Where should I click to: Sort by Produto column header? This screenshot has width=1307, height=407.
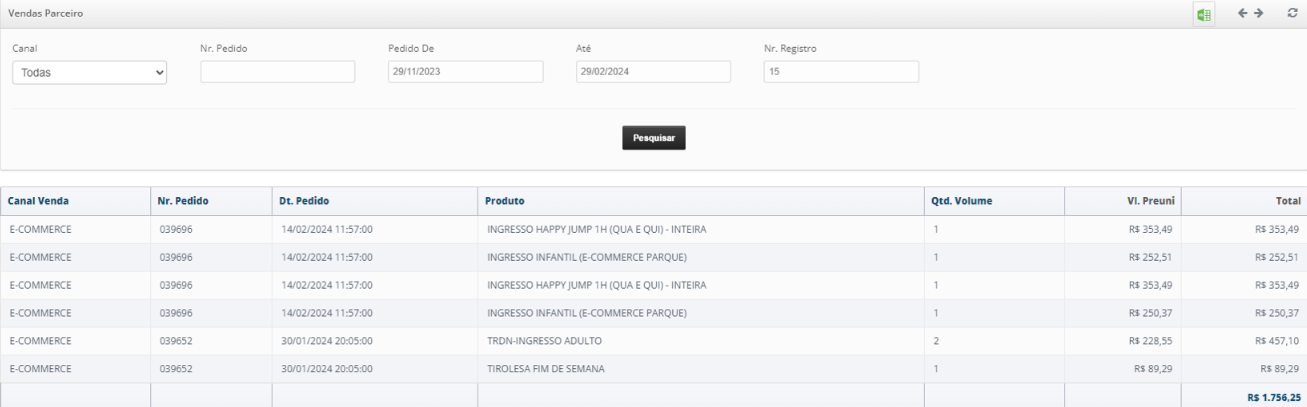coord(505,201)
